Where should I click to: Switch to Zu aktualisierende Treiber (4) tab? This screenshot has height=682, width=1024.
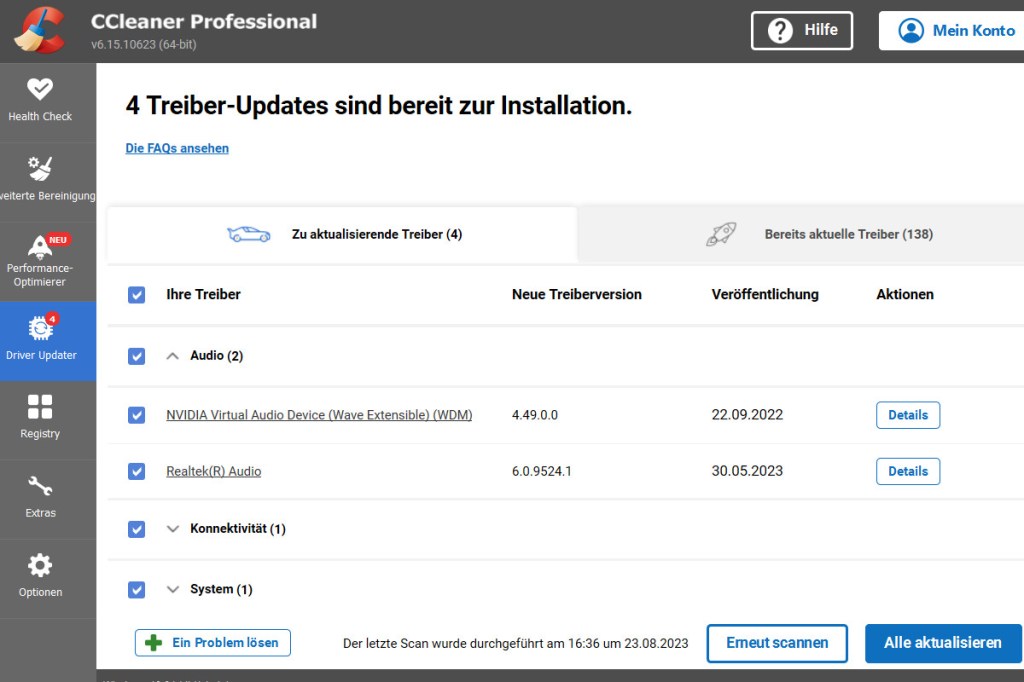342,235
